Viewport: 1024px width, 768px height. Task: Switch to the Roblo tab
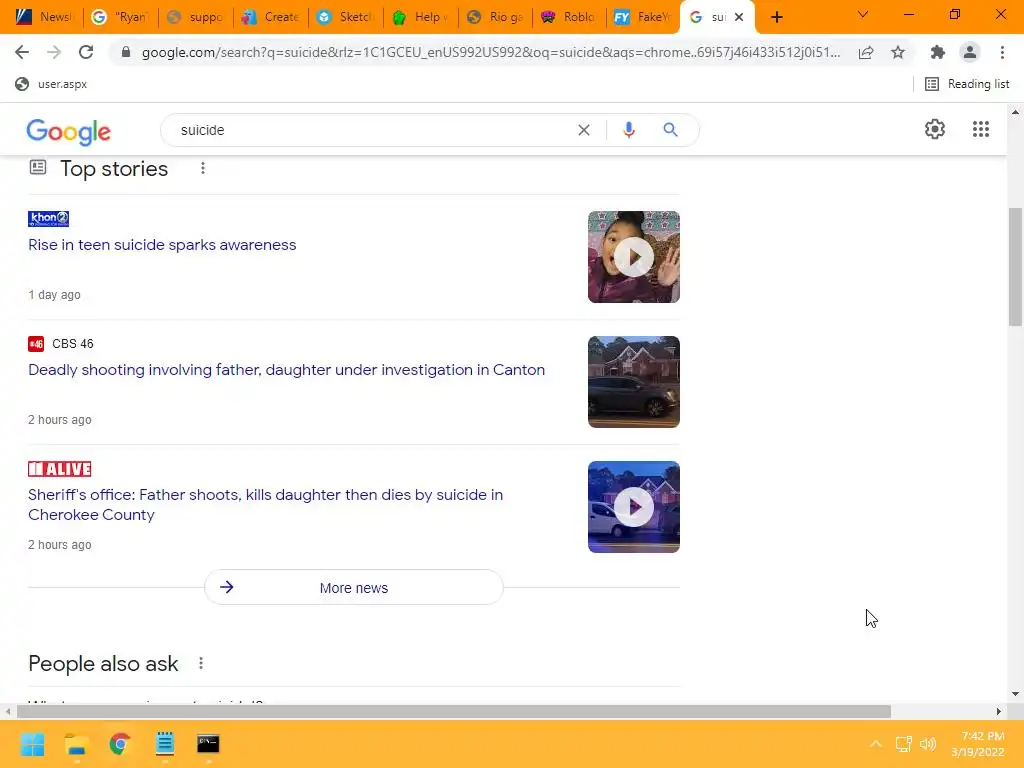click(569, 17)
